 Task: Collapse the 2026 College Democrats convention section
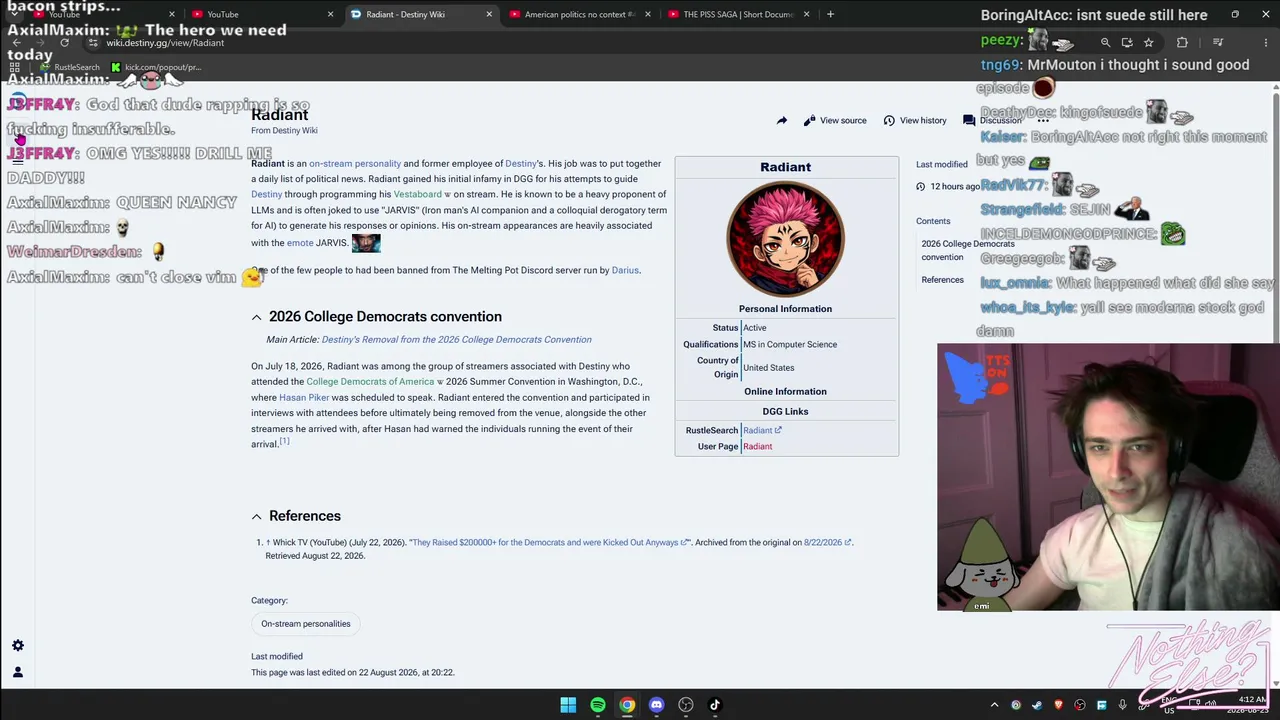coord(257,317)
